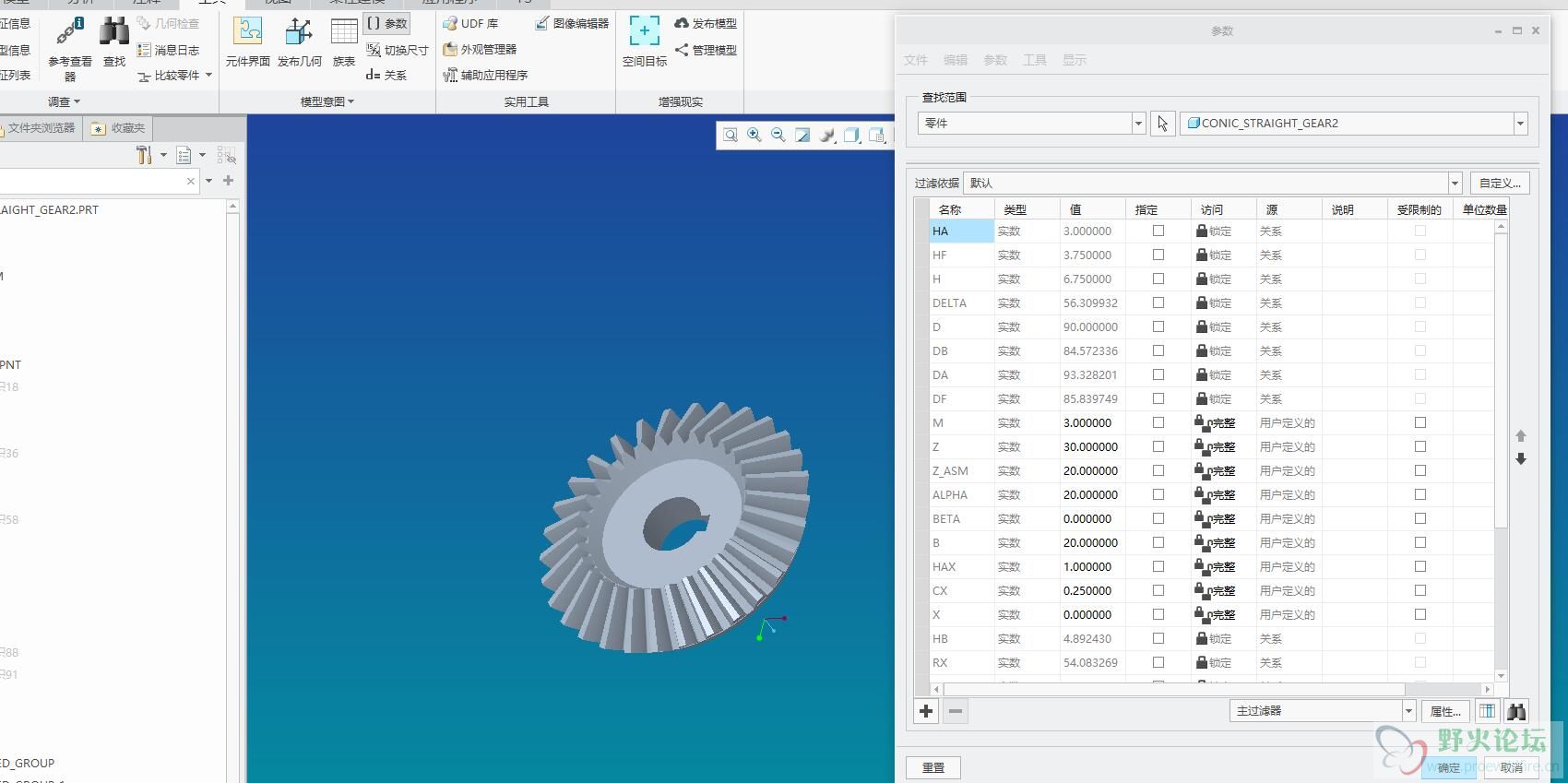Add filter with plus icon in model tree
Image resolution: width=1568 pixels, height=783 pixels.
[228, 181]
